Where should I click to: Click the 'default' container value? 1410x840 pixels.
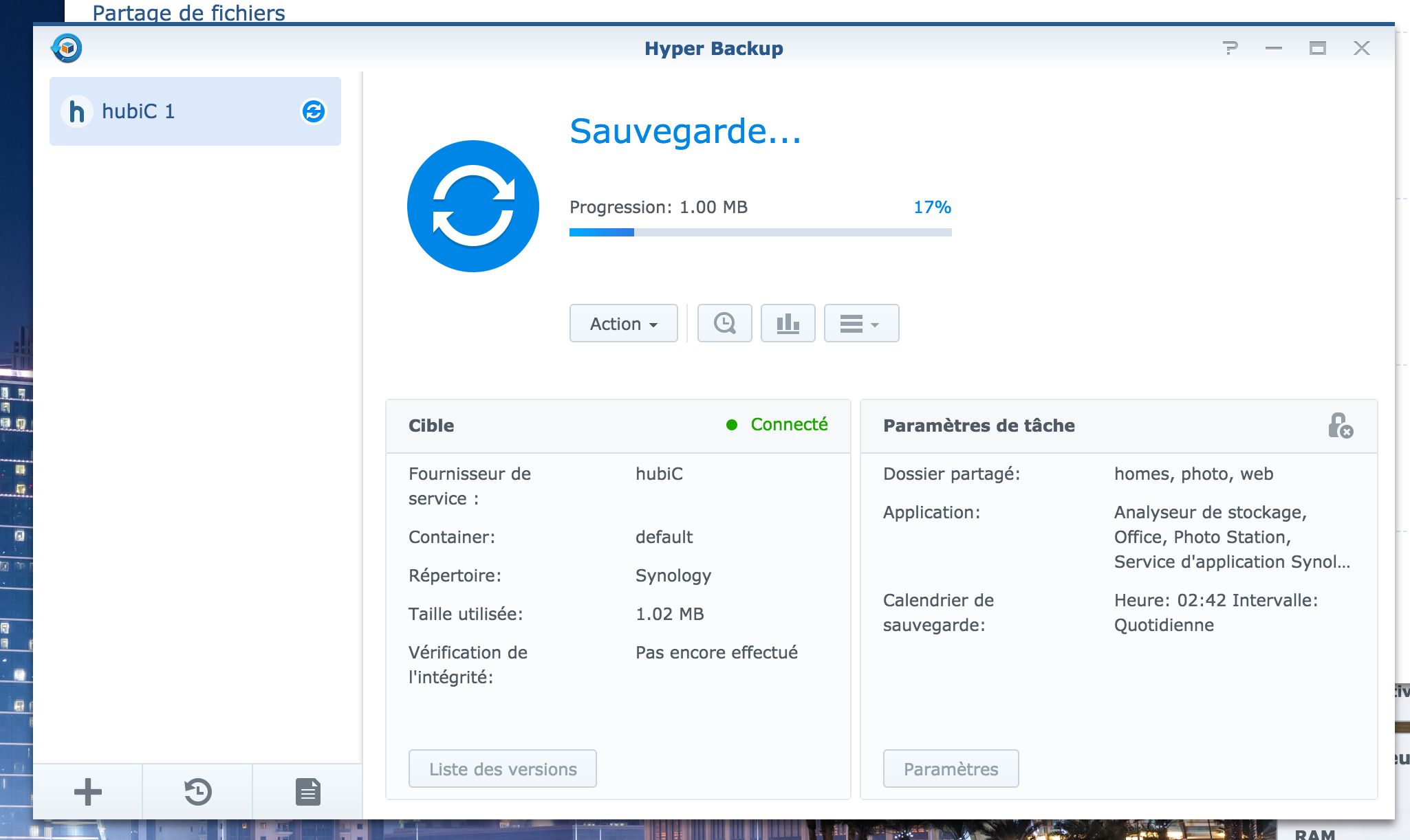pos(664,537)
